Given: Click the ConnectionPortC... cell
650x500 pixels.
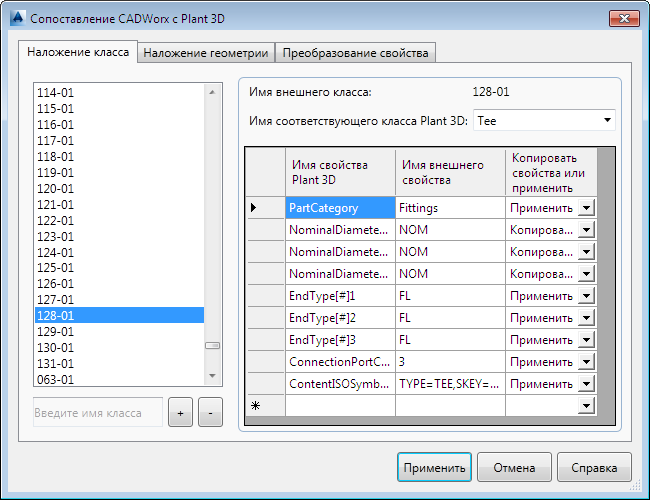Looking at the screenshot, I should (340, 362).
